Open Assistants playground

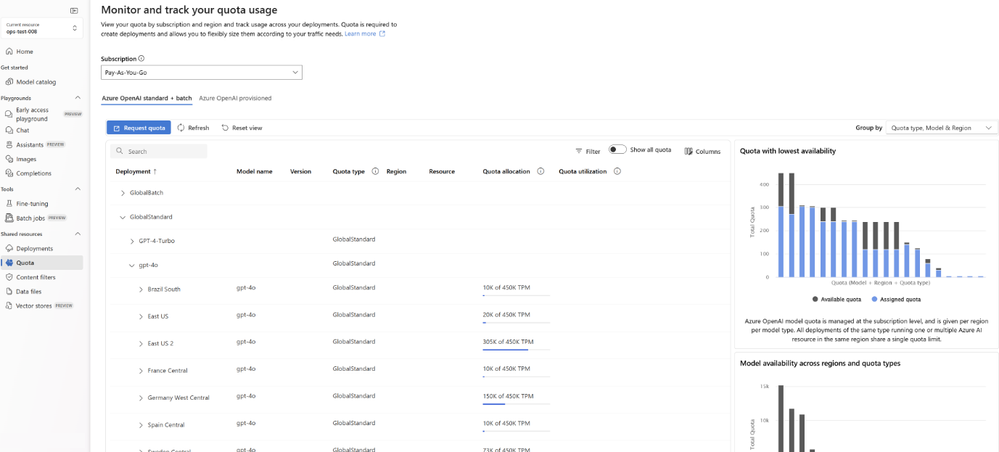coord(29,145)
